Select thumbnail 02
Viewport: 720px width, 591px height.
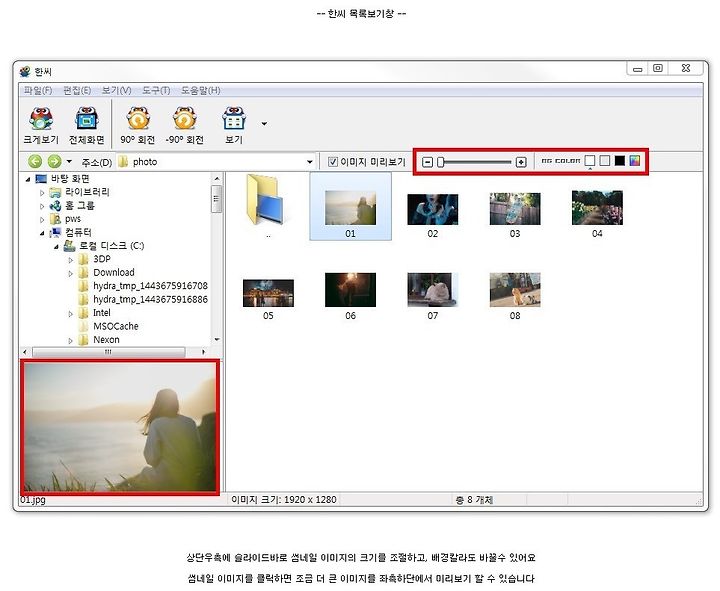coord(433,209)
